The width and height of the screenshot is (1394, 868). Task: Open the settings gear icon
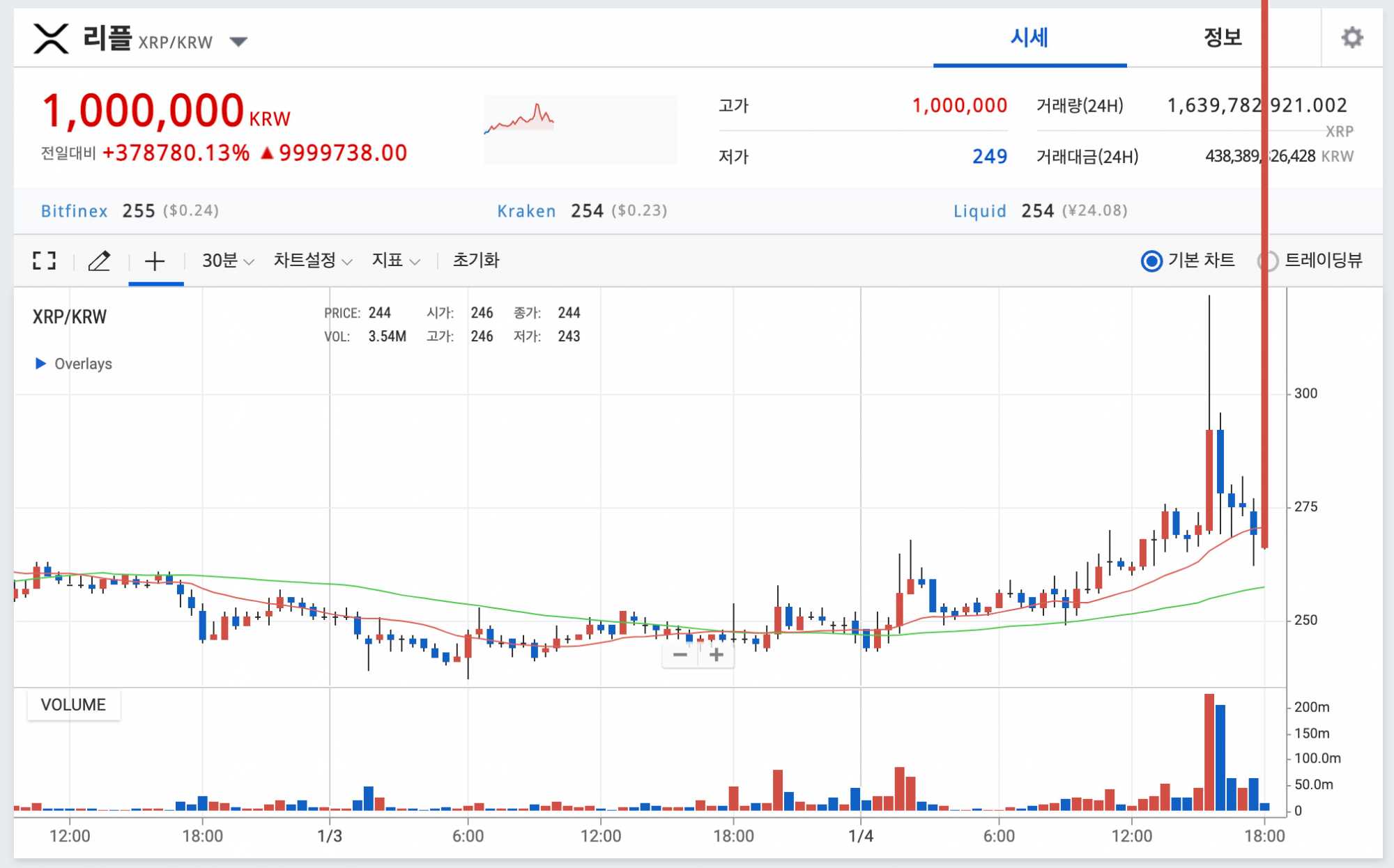(x=1352, y=38)
